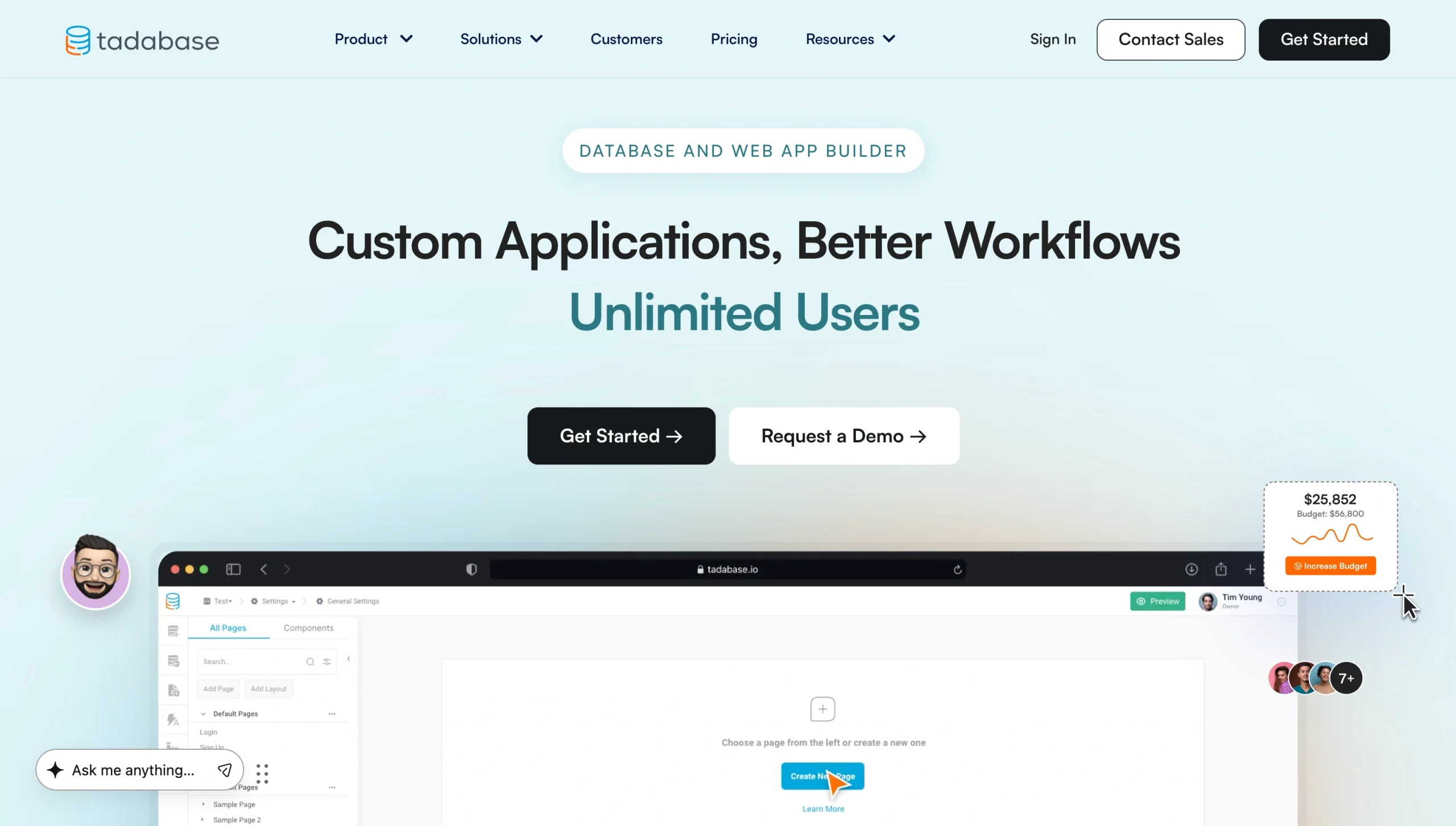The image size is (1456, 826).
Task: Click the browser forward arrow
Action: click(287, 569)
